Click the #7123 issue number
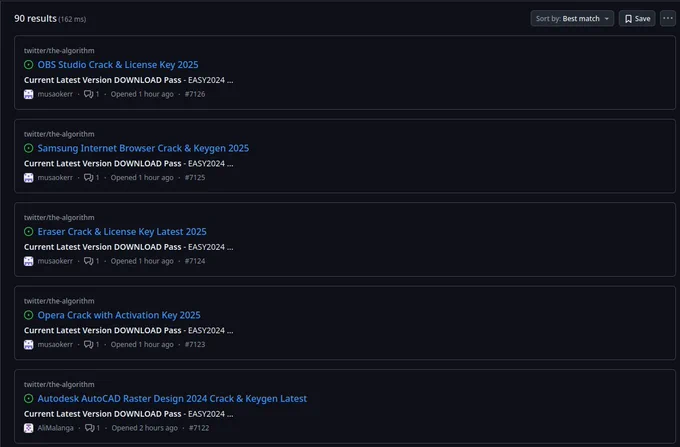This screenshot has width=680, height=447. (x=195, y=345)
